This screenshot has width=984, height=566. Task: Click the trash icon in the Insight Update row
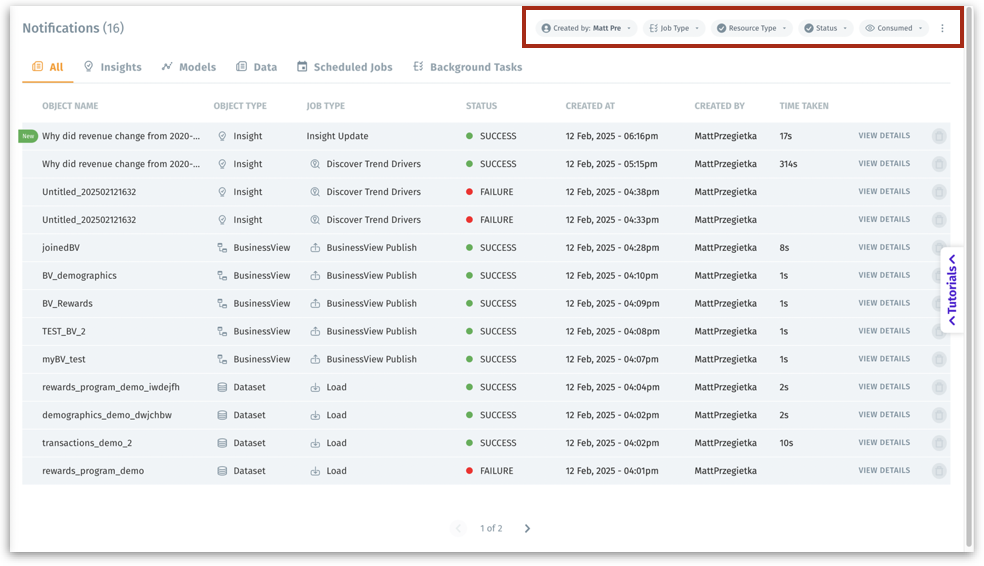(x=939, y=136)
